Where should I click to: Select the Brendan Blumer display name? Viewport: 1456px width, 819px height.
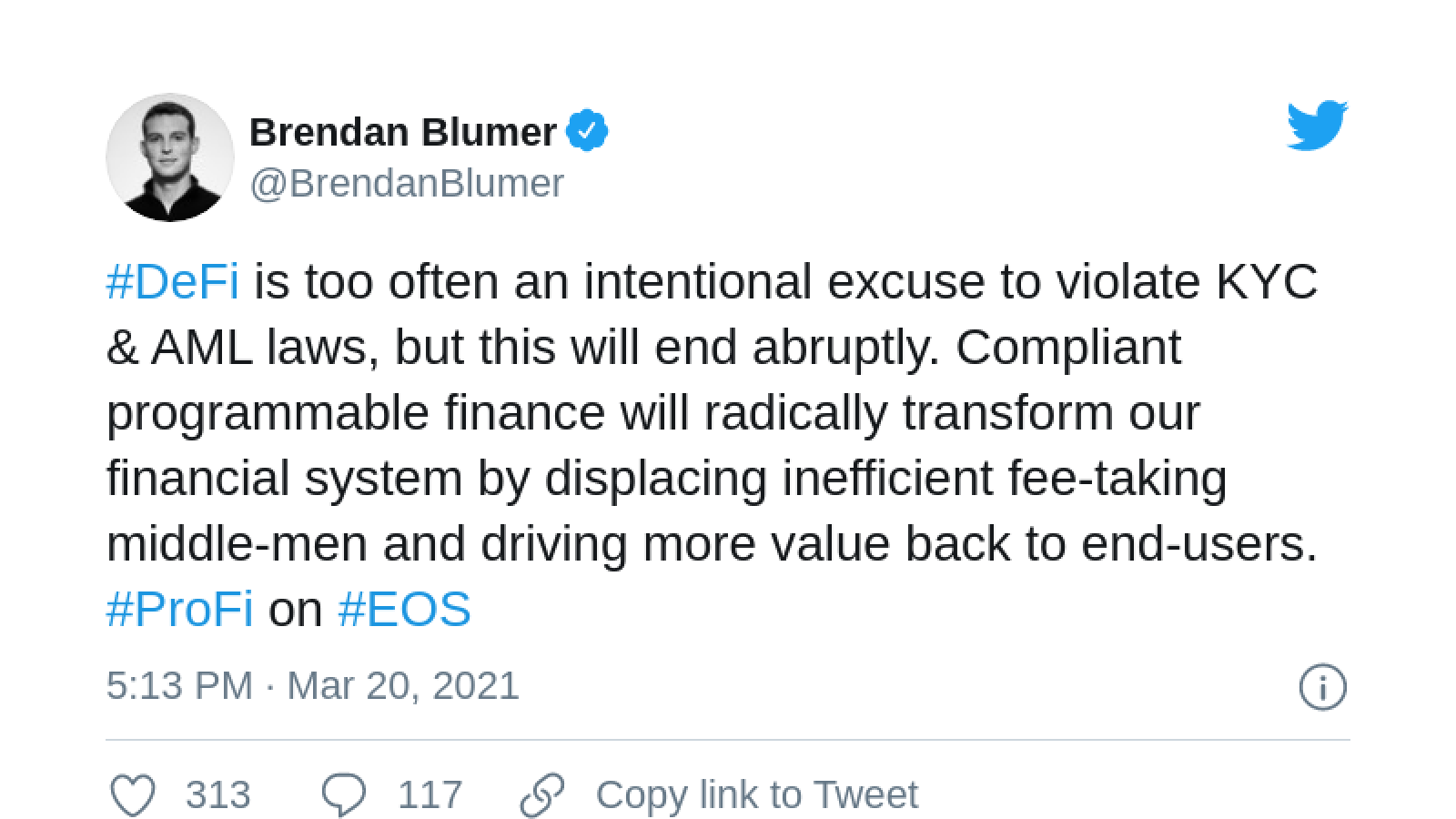pyautogui.click(x=403, y=132)
